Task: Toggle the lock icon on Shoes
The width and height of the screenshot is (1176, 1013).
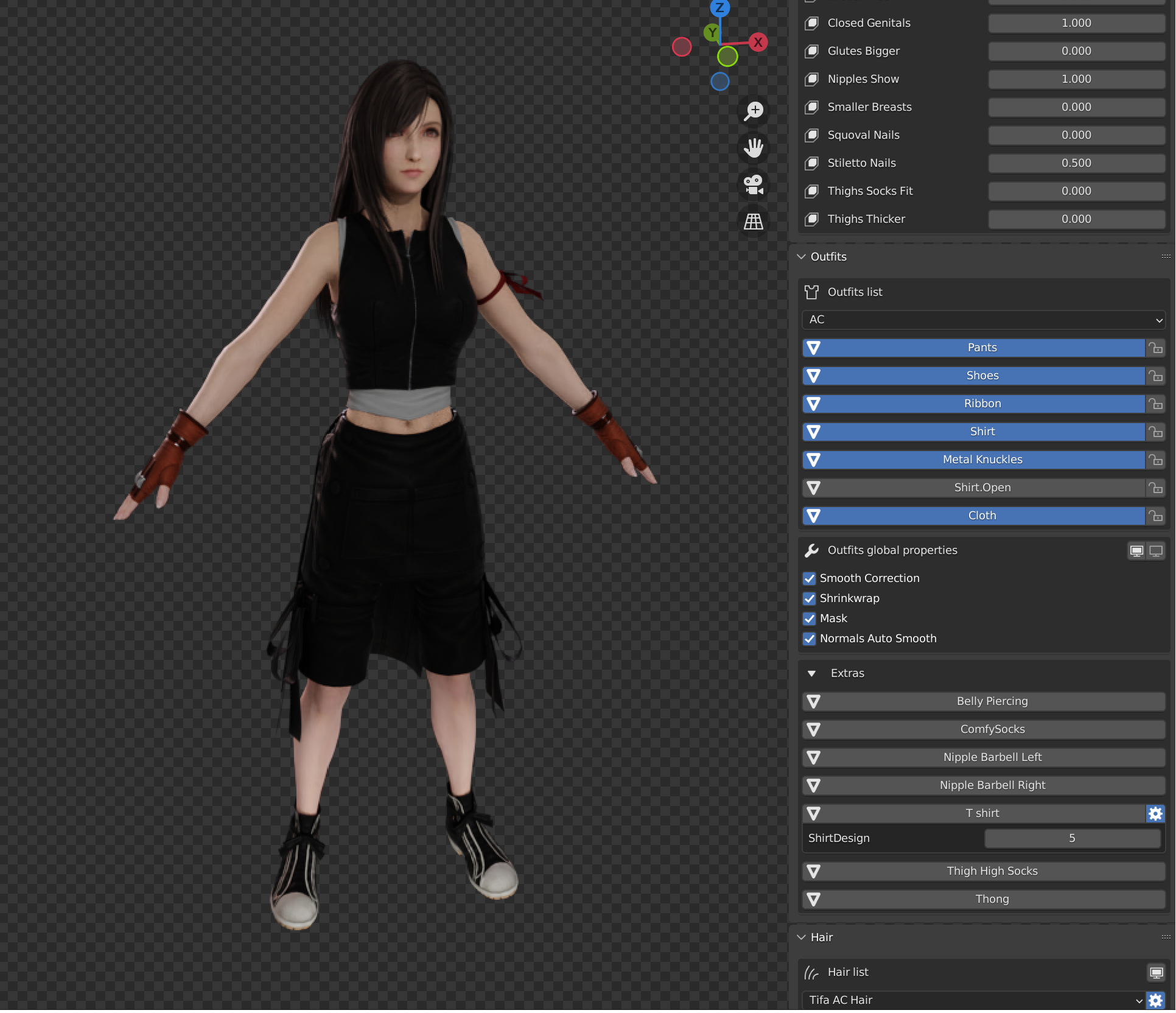Action: 1155,376
